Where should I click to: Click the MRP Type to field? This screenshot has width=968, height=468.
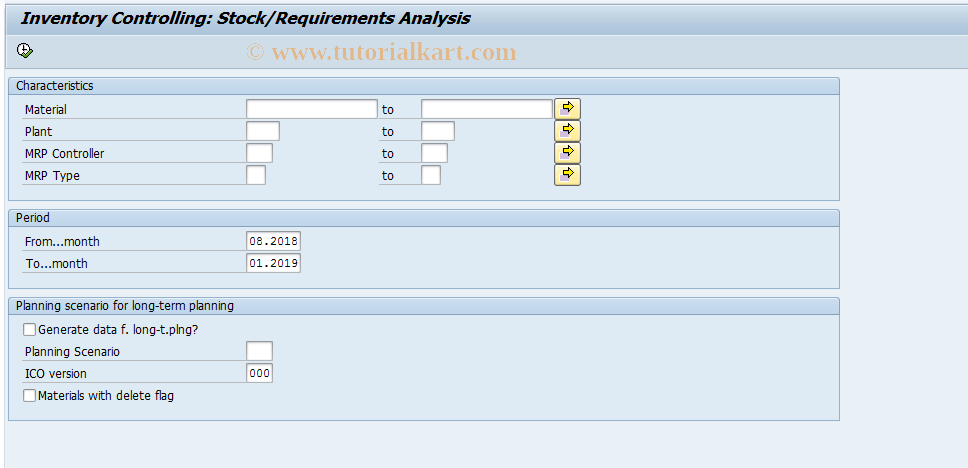(431, 175)
